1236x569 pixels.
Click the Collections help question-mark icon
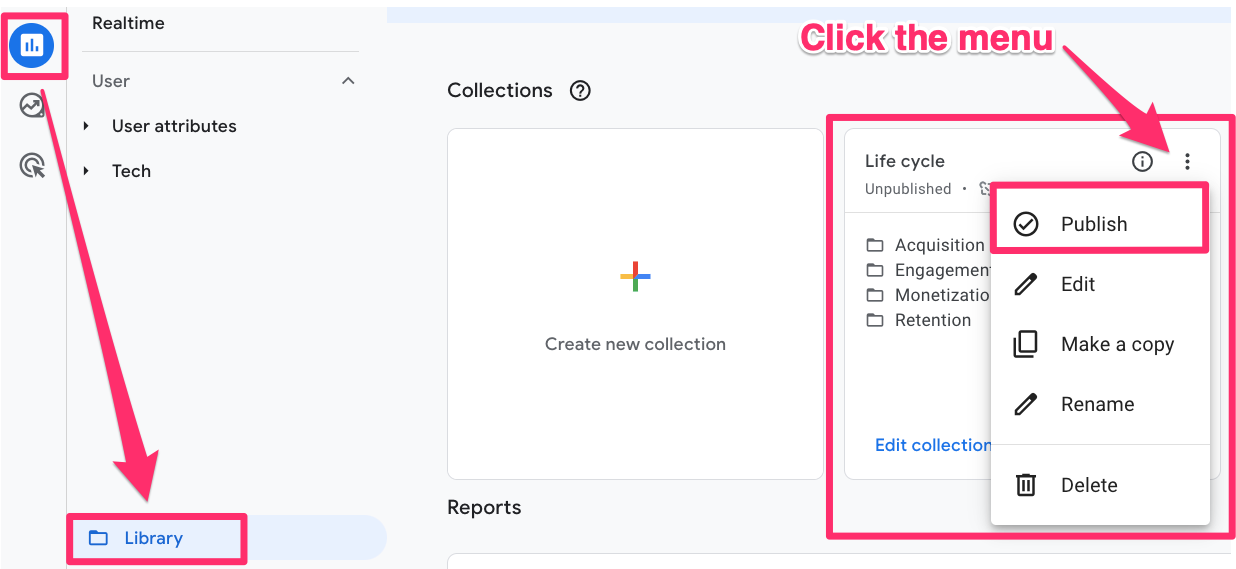pyautogui.click(x=580, y=91)
